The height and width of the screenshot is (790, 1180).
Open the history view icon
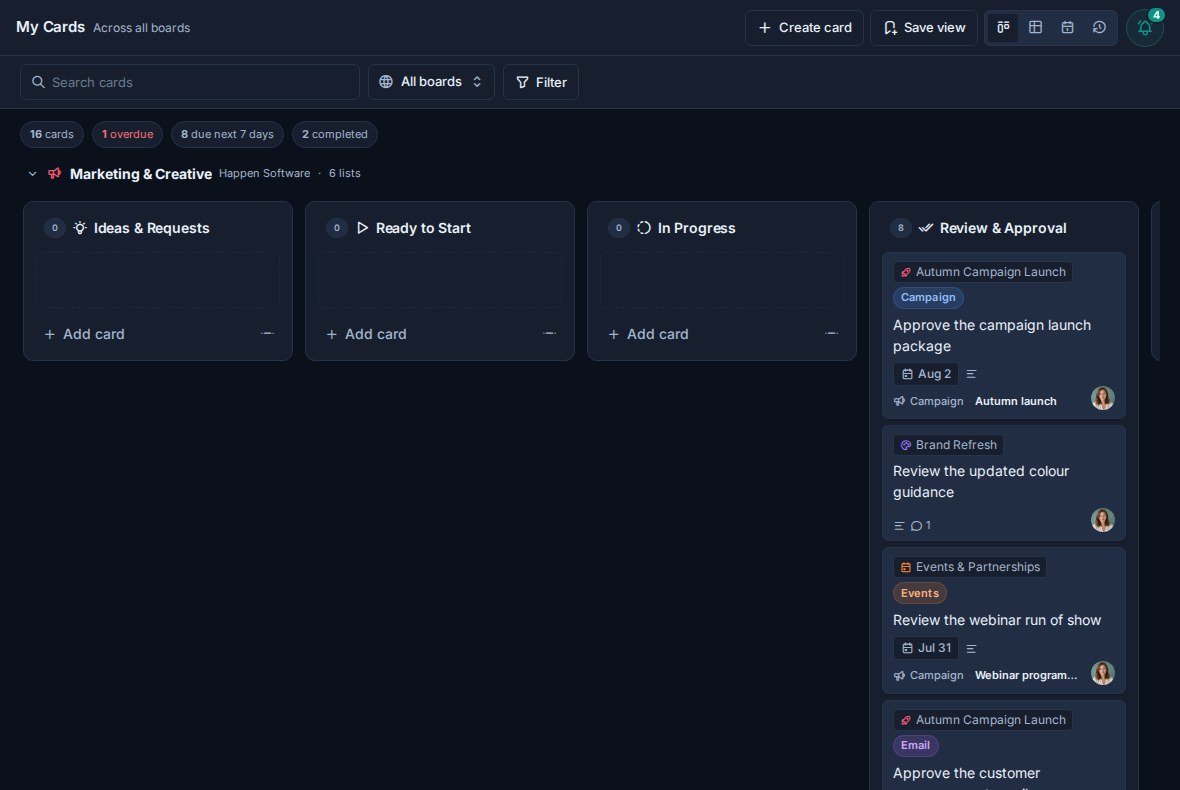[1099, 28]
